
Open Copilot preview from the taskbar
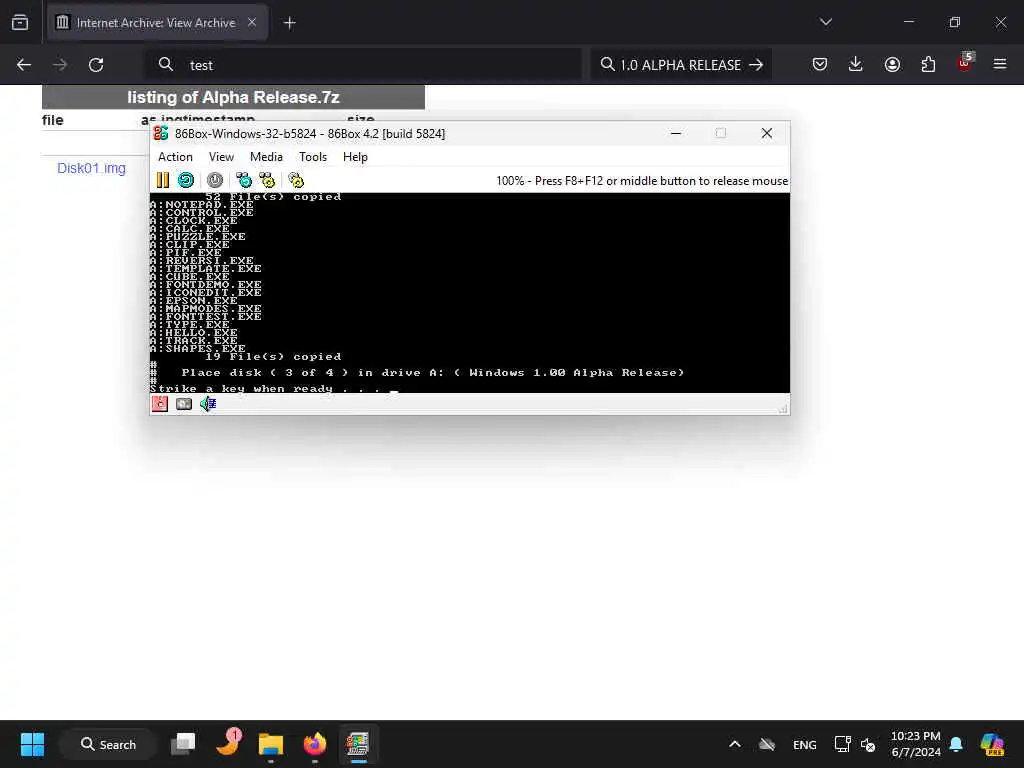[992, 744]
